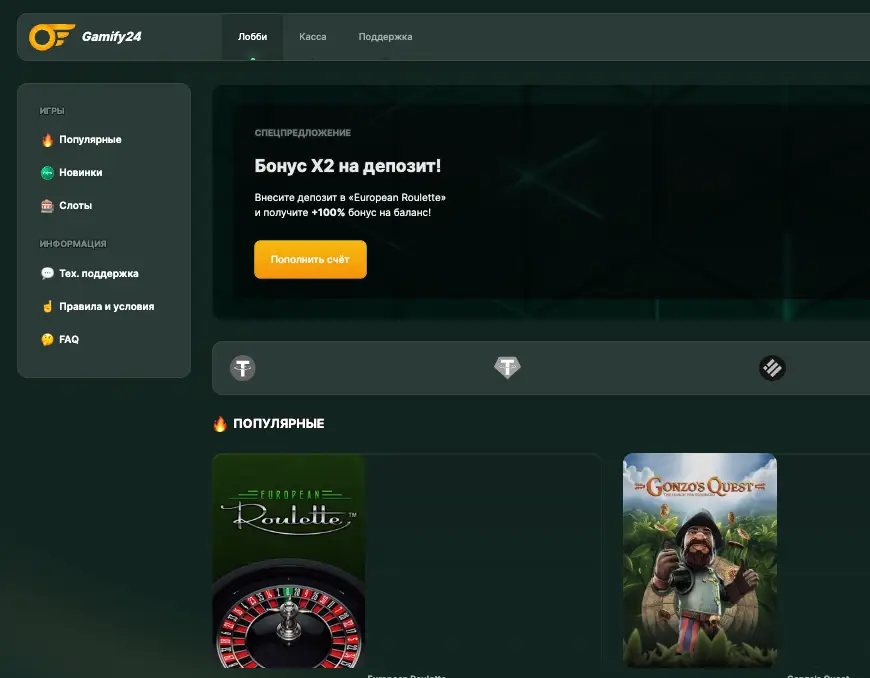Click the European Roulette game thumbnail

pyautogui.click(x=288, y=560)
